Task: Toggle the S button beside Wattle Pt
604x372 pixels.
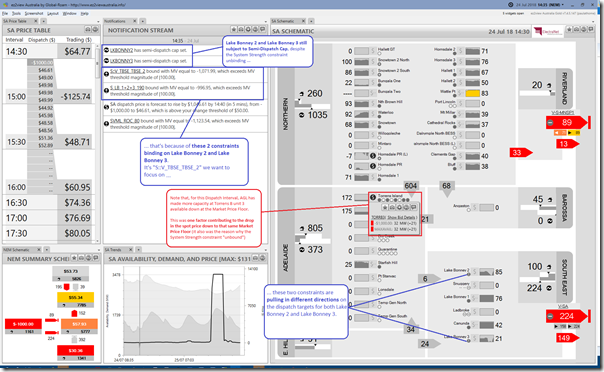Action: click(460, 93)
